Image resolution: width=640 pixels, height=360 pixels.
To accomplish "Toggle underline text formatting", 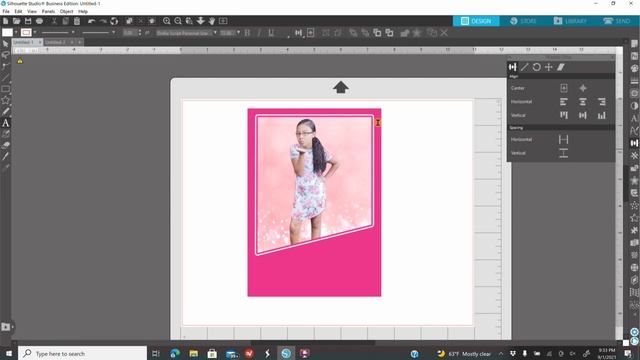I will pyautogui.click(x=271, y=33).
